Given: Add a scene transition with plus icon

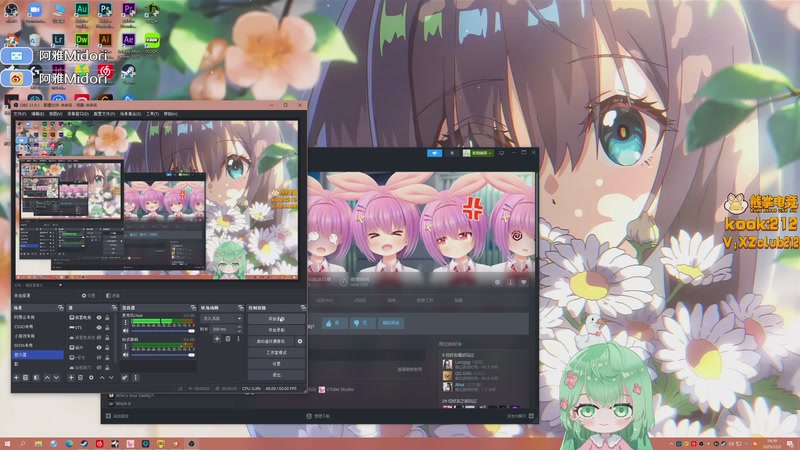Looking at the screenshot, I should point(217,339).
